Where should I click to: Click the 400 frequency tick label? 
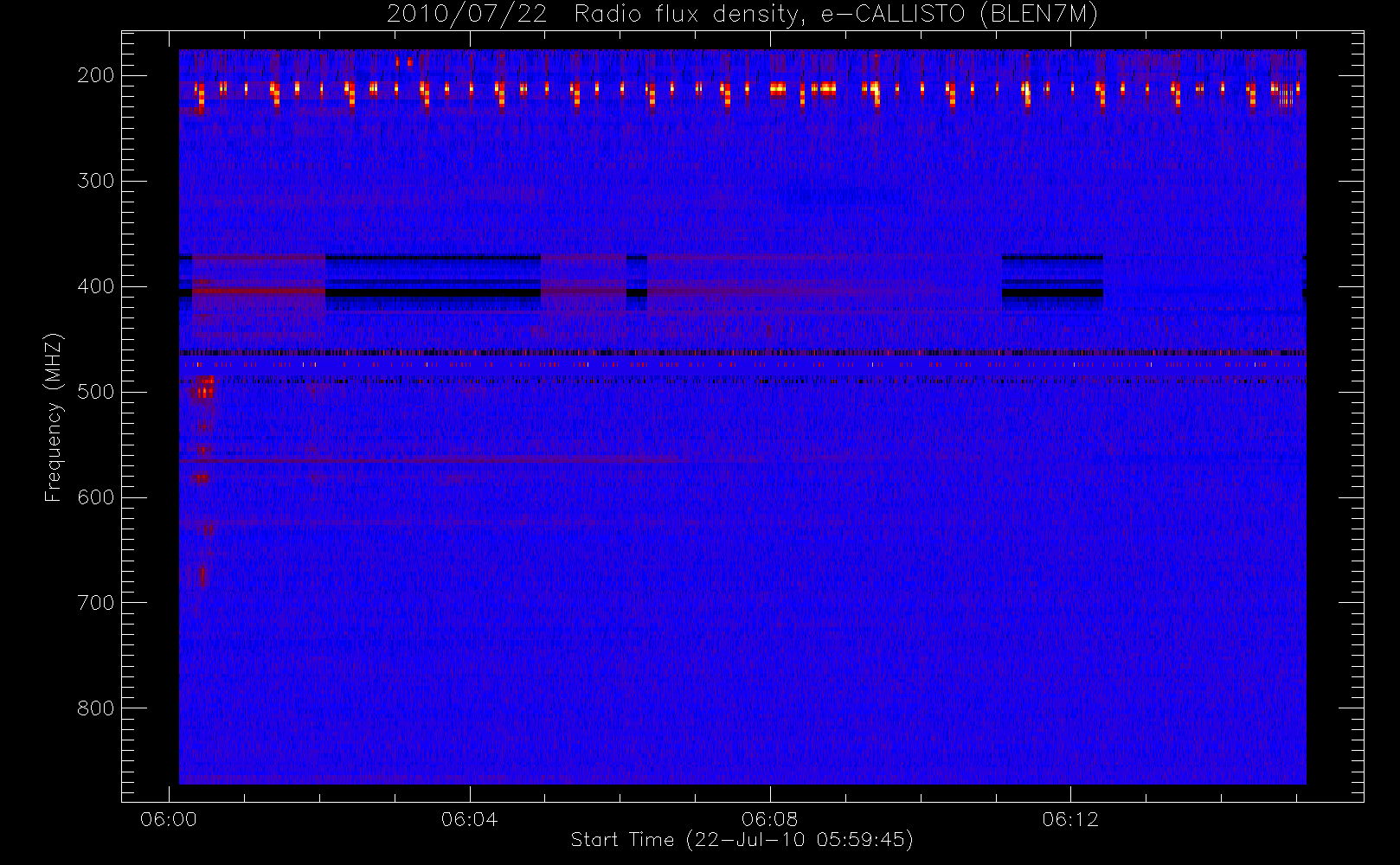95,286
